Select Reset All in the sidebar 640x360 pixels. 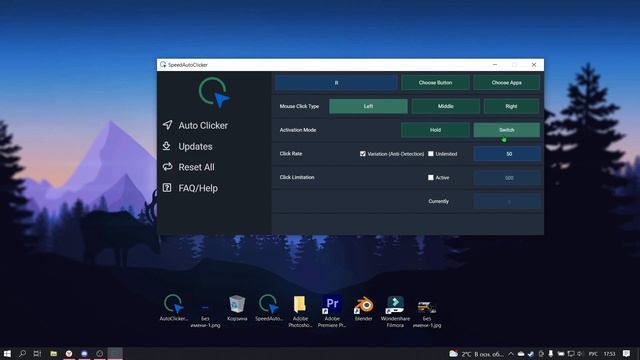[x=188, y=167]
